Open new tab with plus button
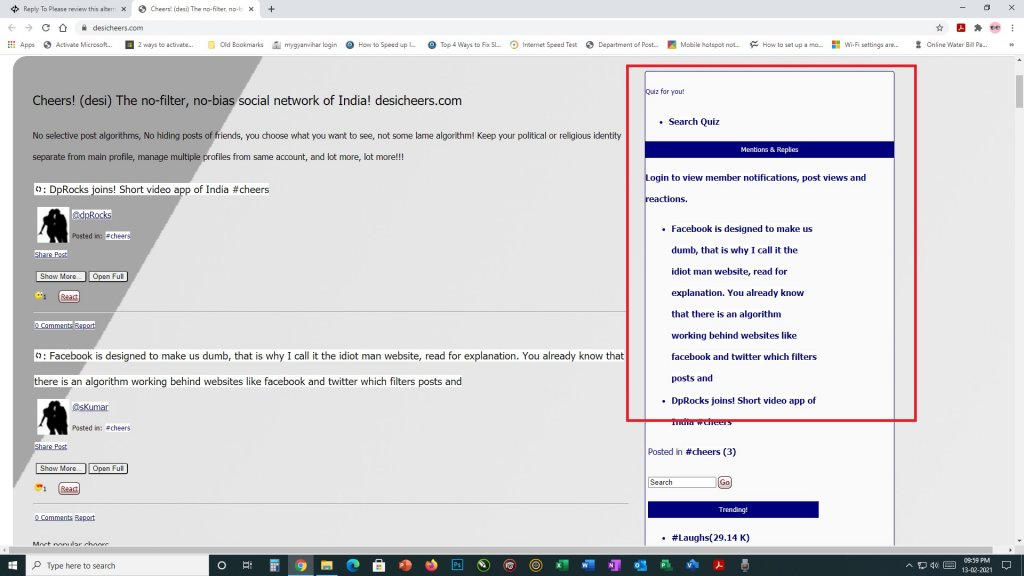 click(271, 9)
